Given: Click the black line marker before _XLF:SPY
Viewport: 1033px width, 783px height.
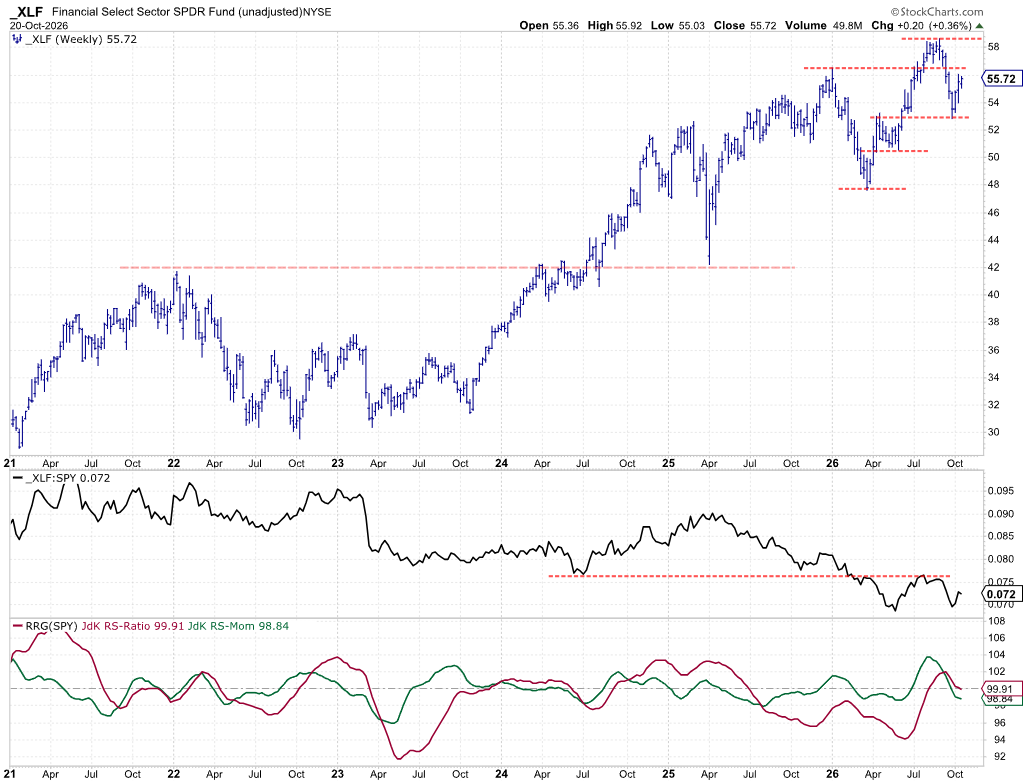Looking at the screenshot, I should 17,478.
